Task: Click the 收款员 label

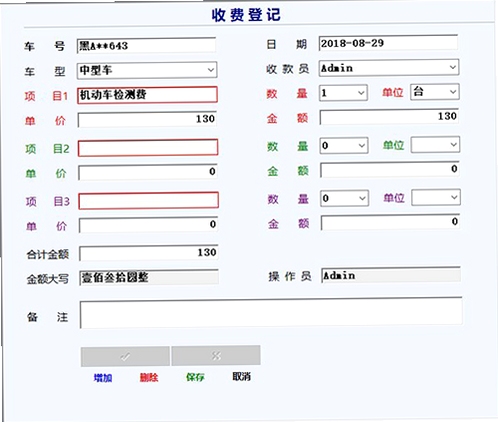Action: 288,69
